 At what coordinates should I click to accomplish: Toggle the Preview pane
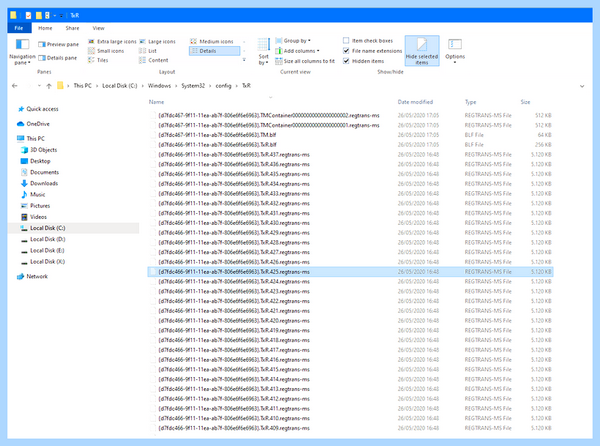coord(58,44)
